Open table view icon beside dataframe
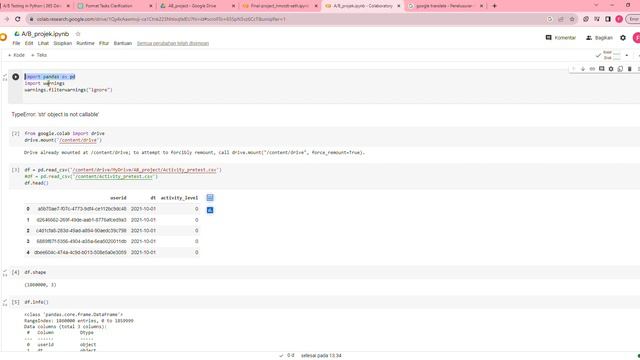 (x=210, y=198)
